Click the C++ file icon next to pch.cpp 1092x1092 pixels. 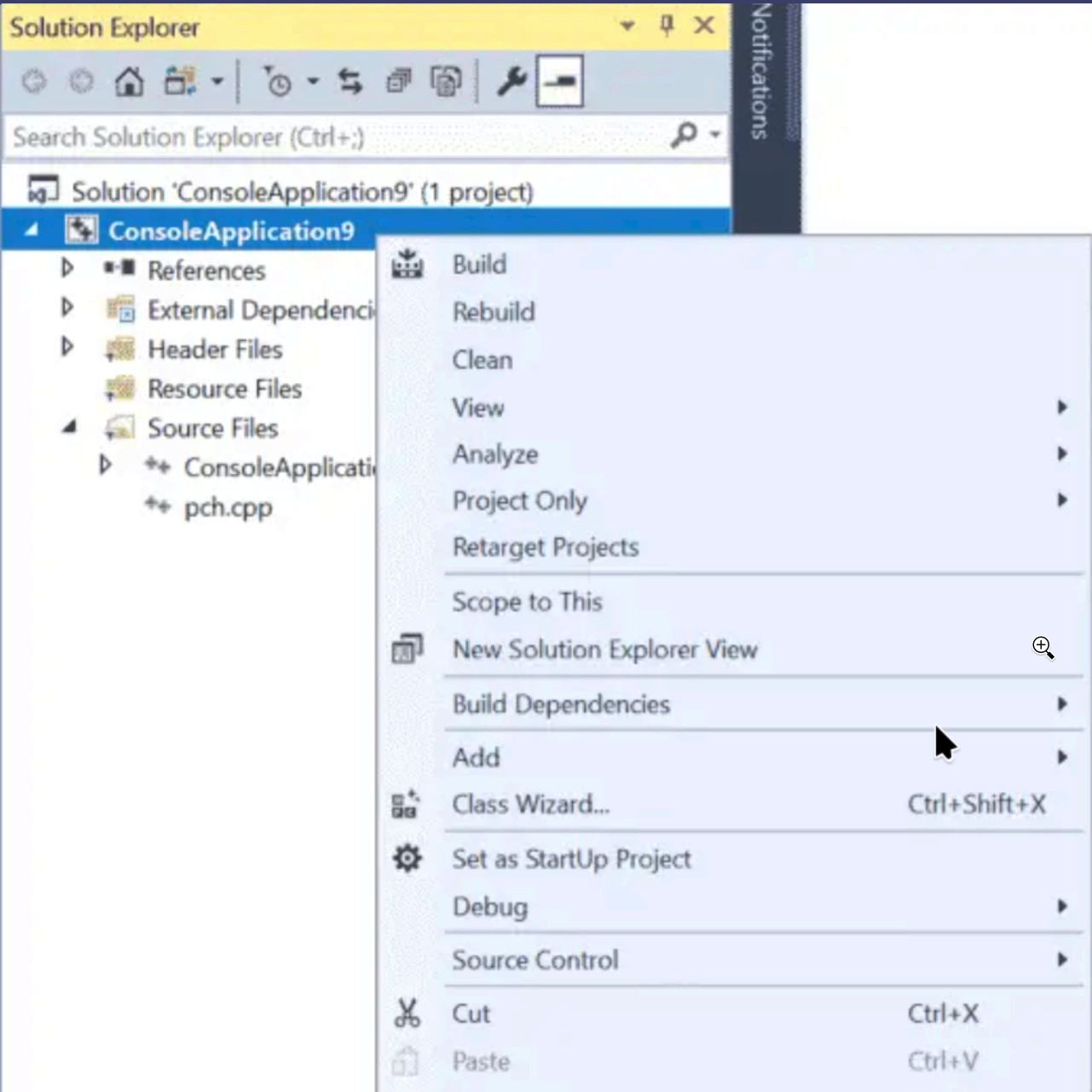click(157, 505)
